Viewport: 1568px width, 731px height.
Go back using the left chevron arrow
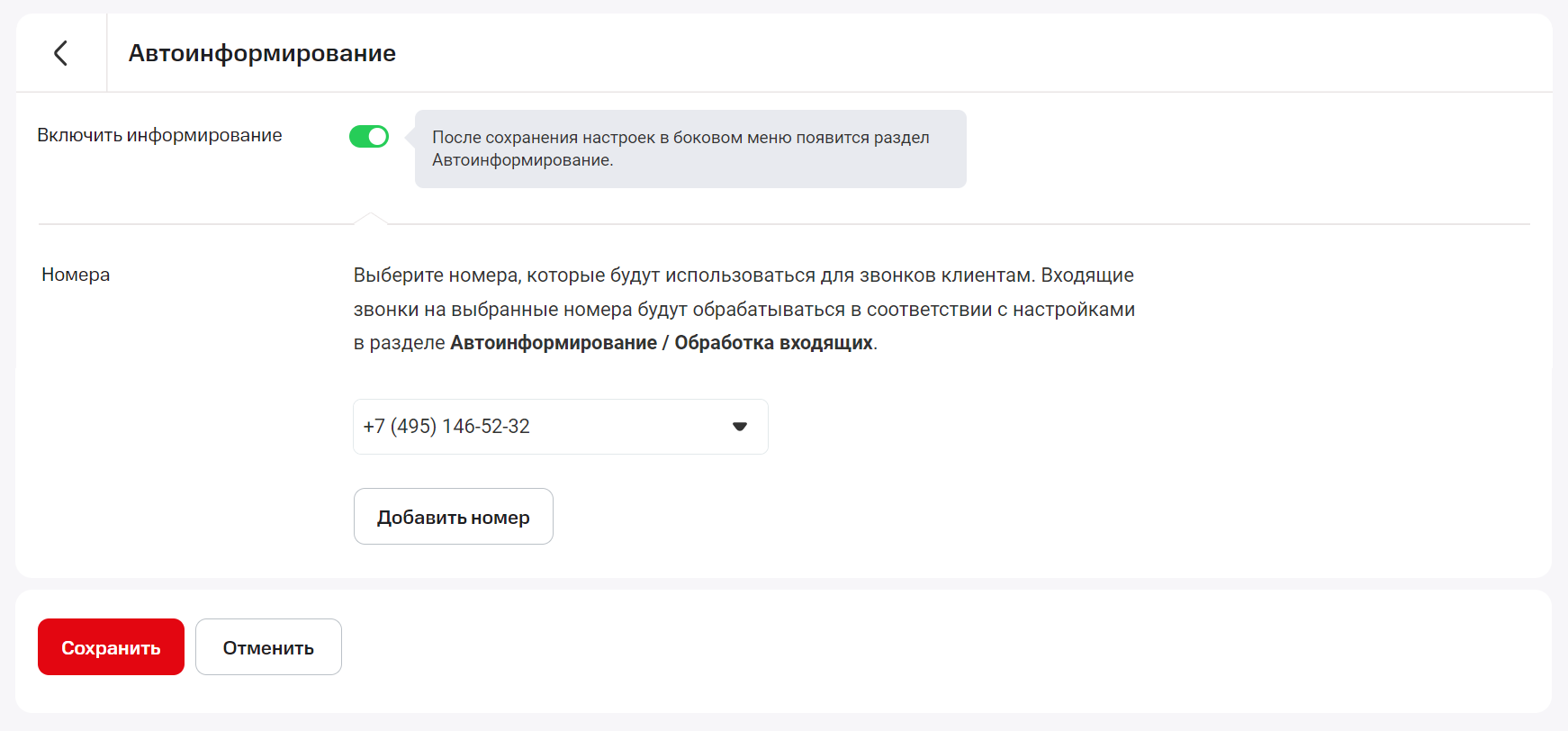tap(60, 53)
